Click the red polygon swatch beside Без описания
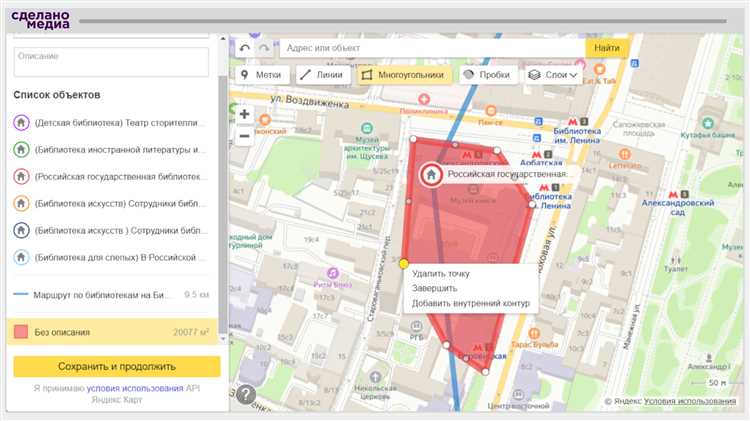 pyautogui.click(x=21, y=332)
